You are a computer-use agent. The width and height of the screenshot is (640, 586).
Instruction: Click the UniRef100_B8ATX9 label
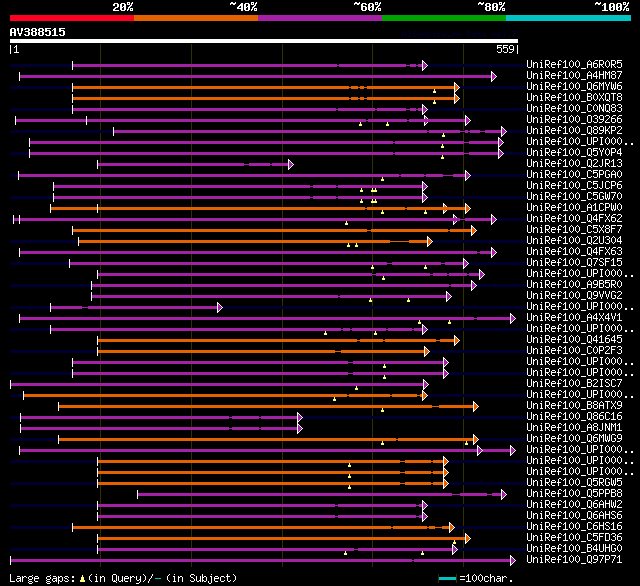pos(574,406)
